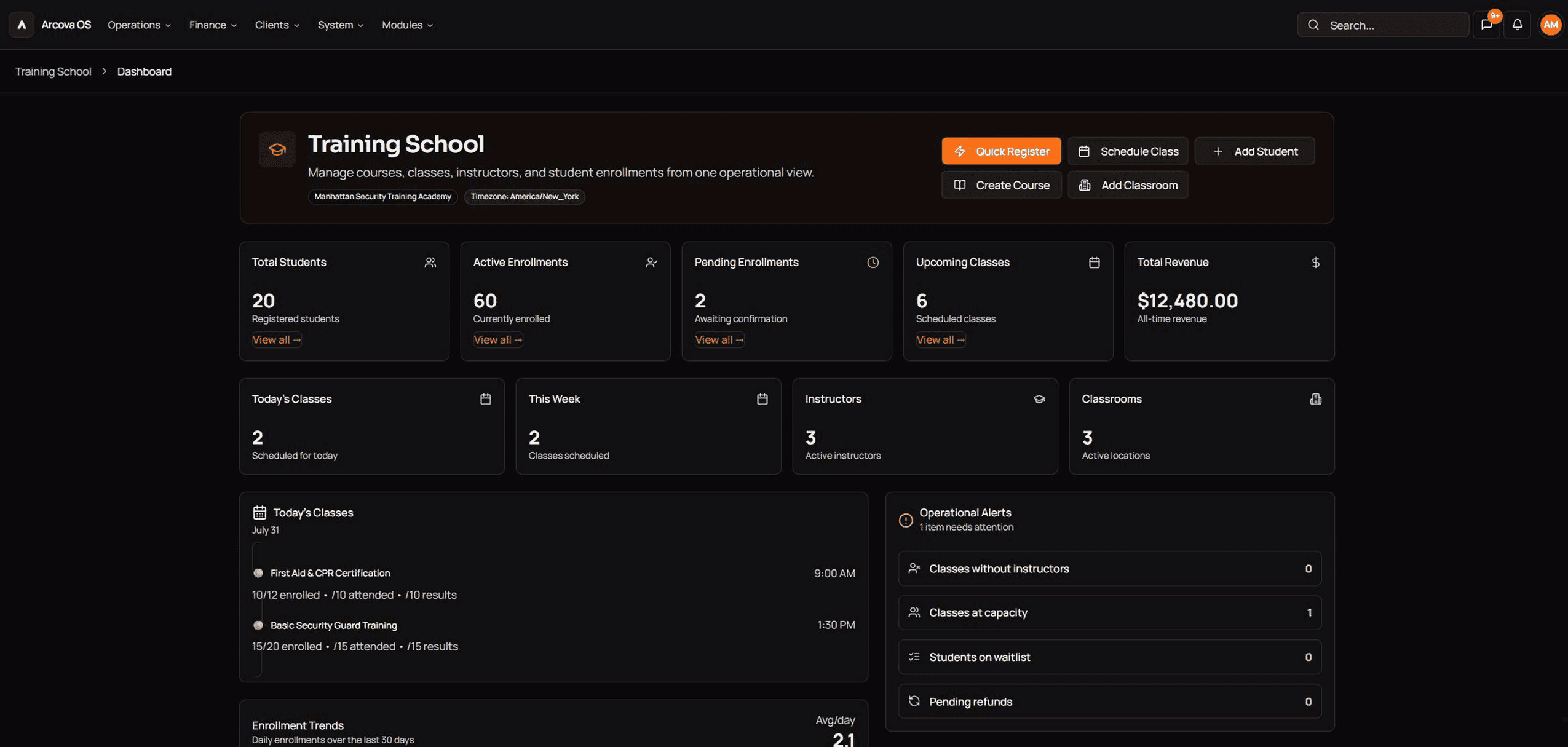Image resolution: width=1568 pixels, height=747 pixels.
Task: Click the Total Students people icon
Action: coord(430,263)
